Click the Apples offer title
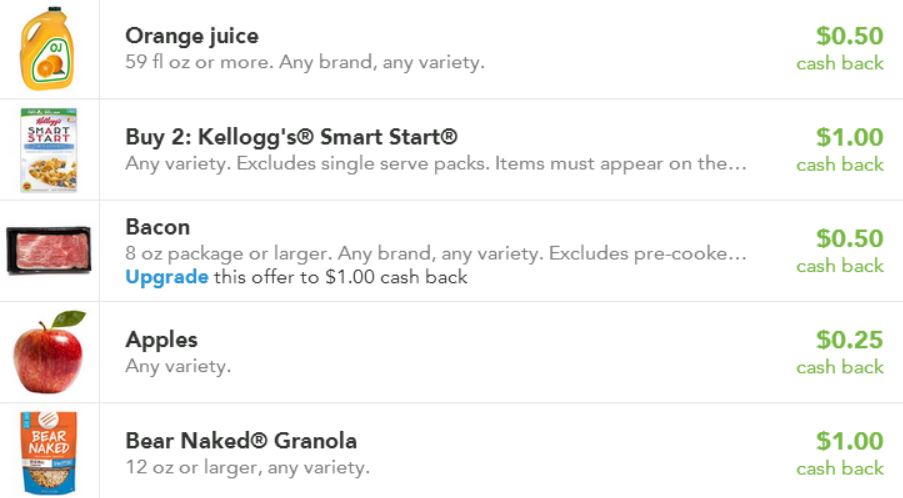The width and height of the screenshot is (903, 498). pos(161,340)
